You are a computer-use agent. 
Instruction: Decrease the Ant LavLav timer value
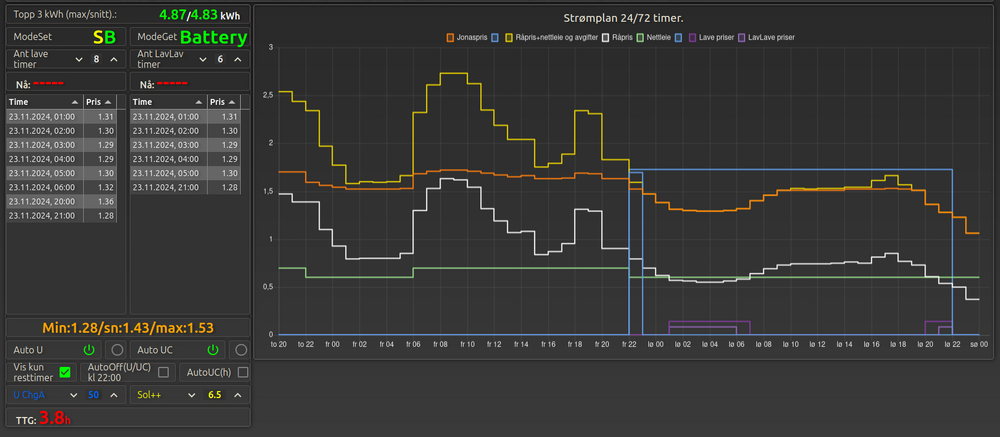(x=203, y=60)
